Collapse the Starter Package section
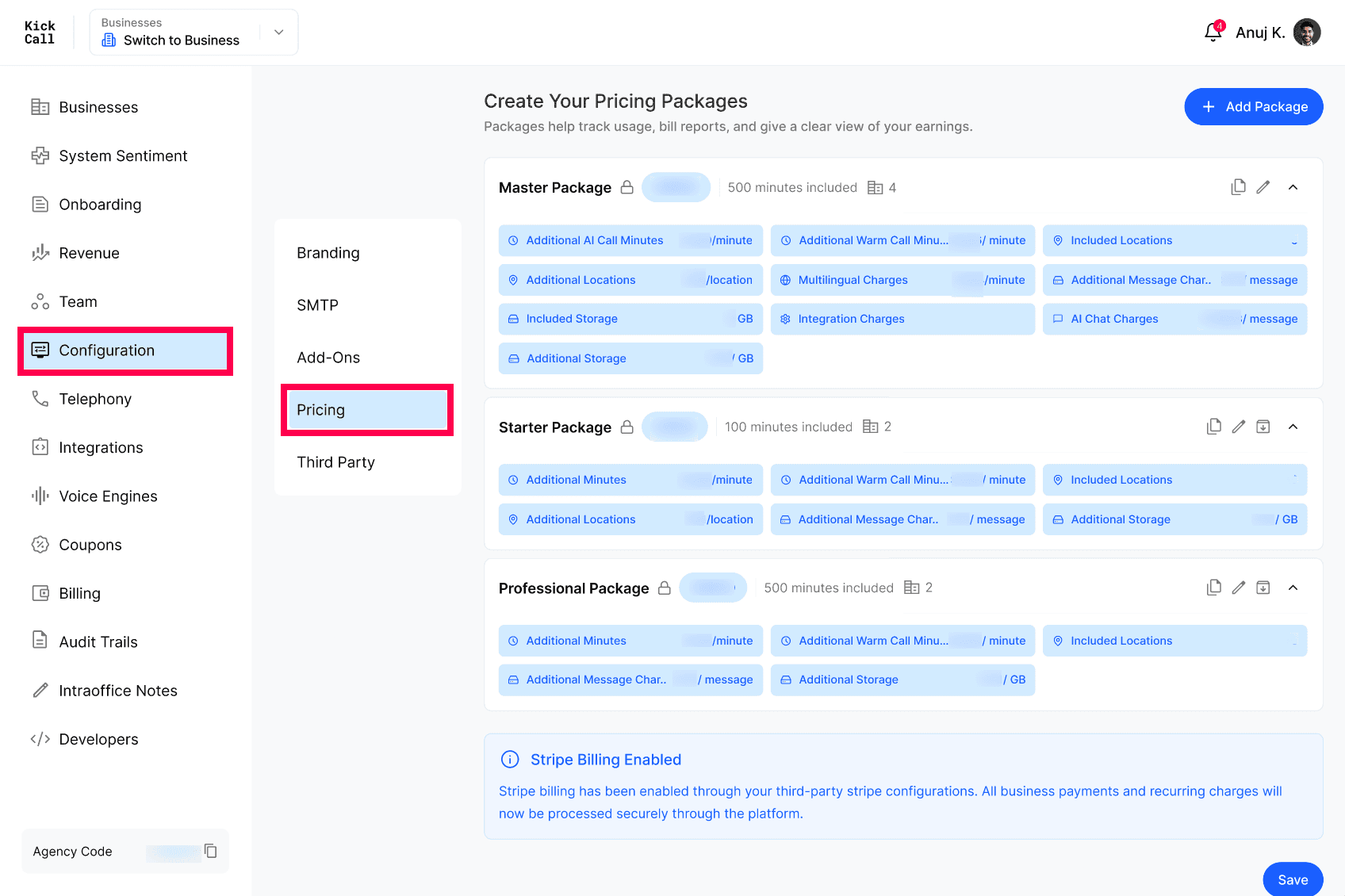 1293,427
